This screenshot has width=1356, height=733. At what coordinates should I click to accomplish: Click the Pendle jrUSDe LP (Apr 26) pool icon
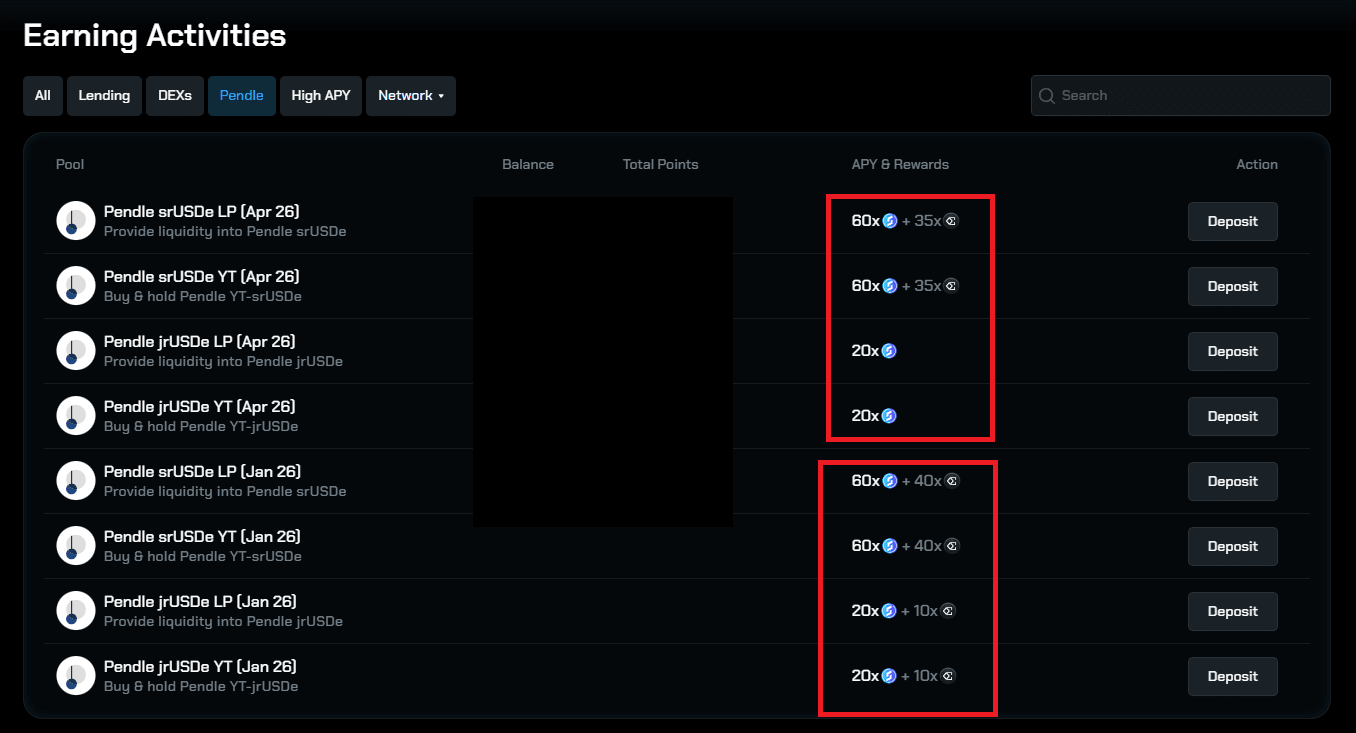tap(75, 351)
